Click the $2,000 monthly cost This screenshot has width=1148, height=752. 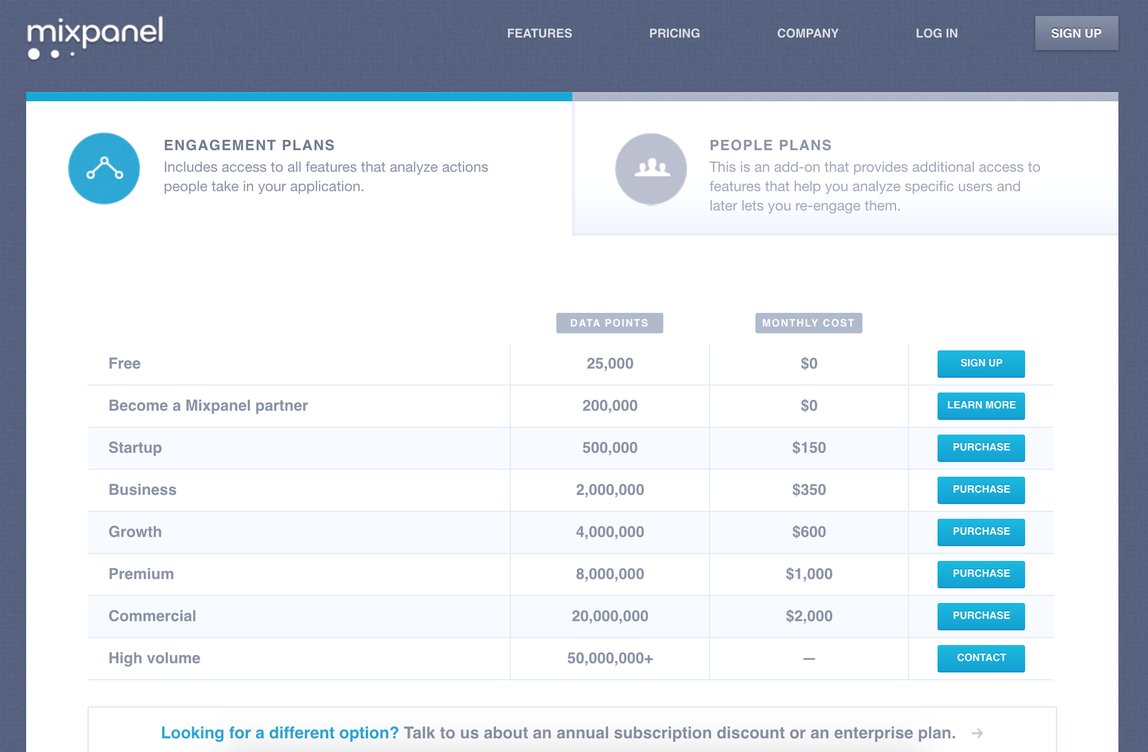point(809,617)
